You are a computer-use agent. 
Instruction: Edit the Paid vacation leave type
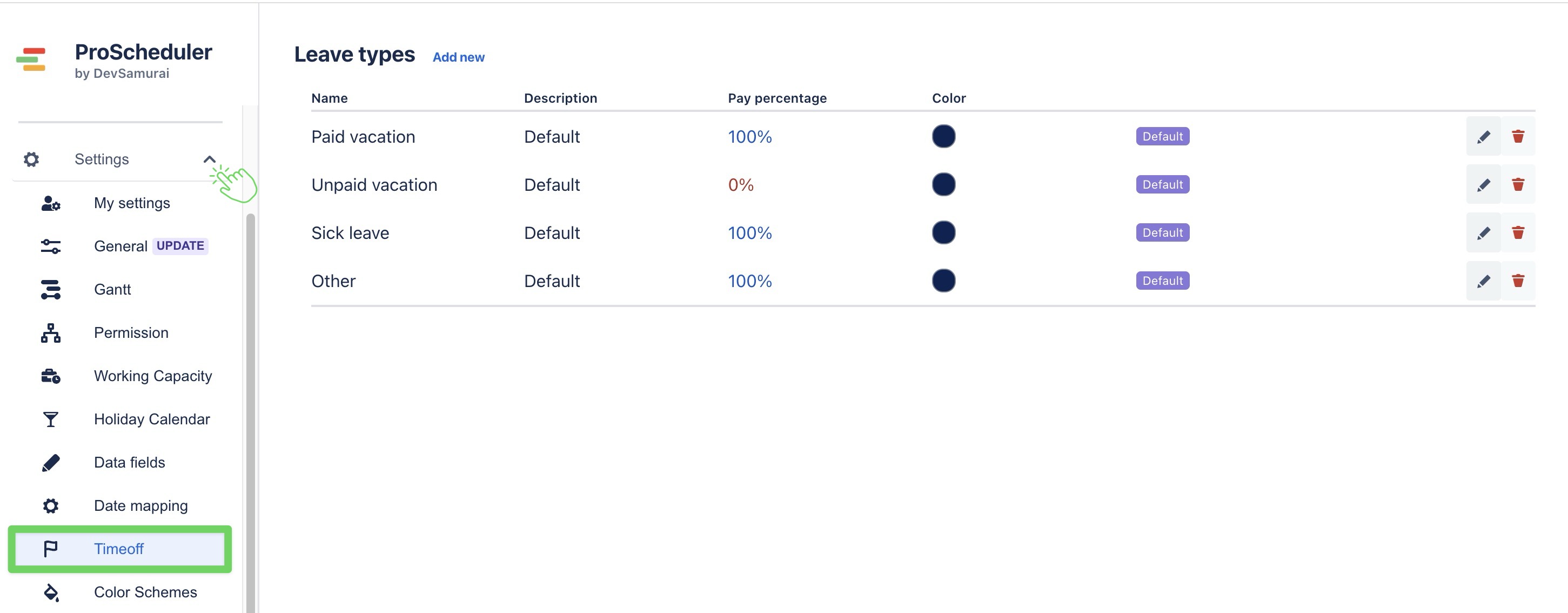(x=1483, y=136)
